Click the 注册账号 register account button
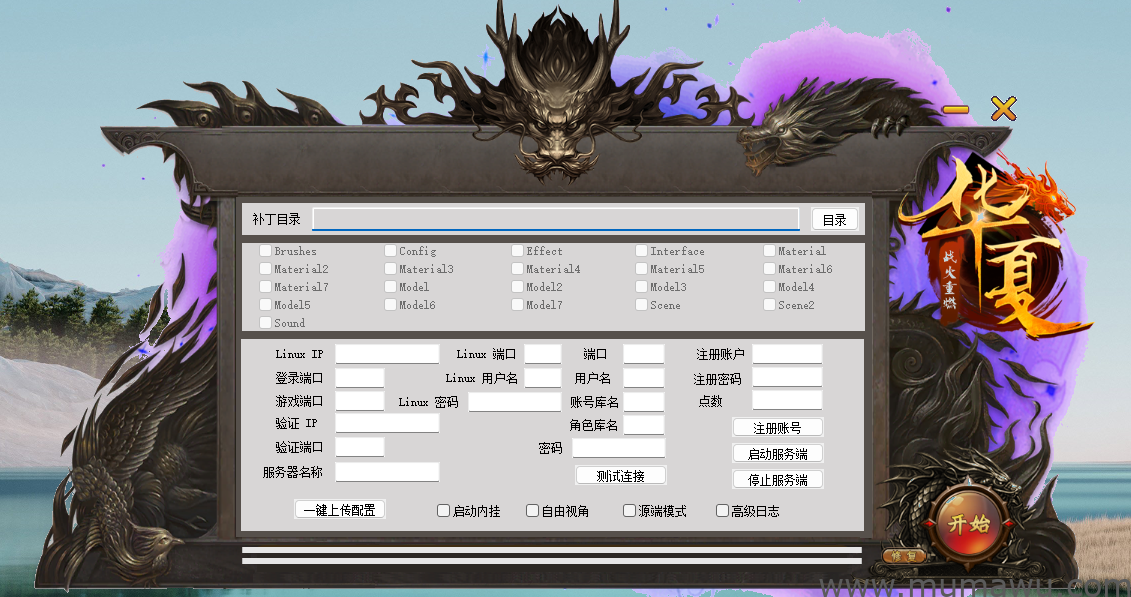The image size is (1131, 597). (x=777, y=428)
